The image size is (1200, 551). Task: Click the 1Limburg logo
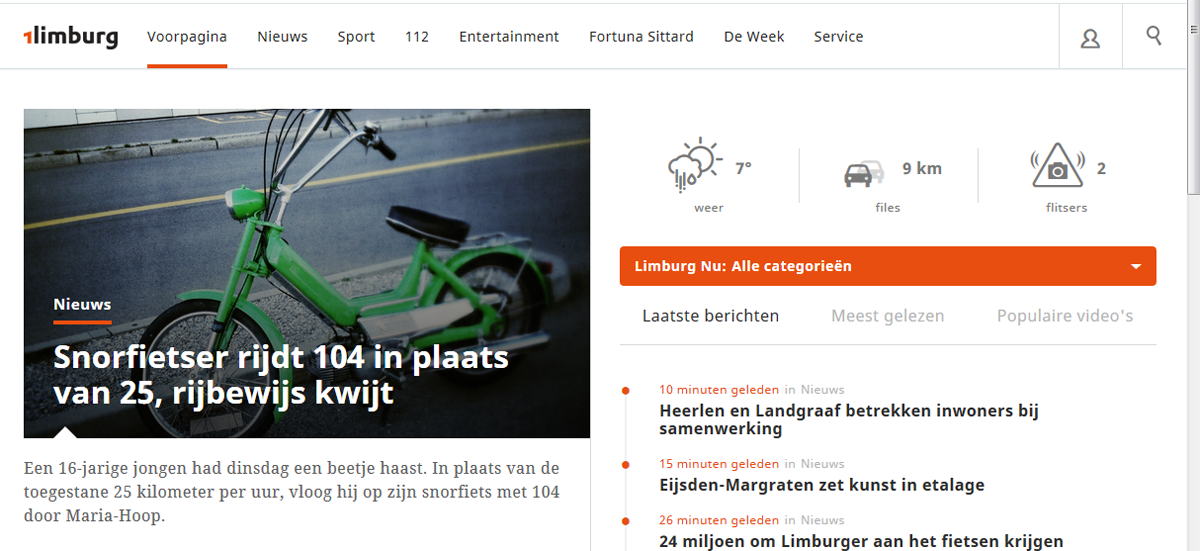pyautogui.click(x=71, y=37)
